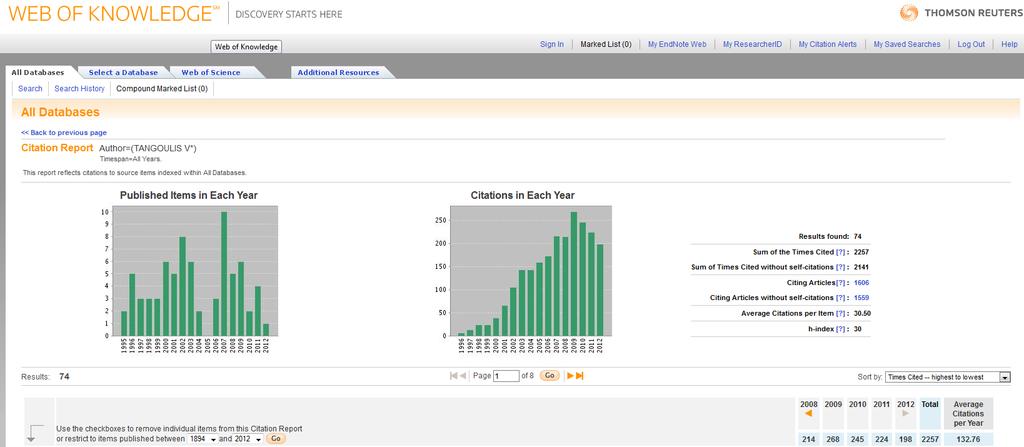This screenshot has height=447, width=1024.
Task: Click the Web of Knowledge button
Action: pyautogui.click(x=246, y=47)
